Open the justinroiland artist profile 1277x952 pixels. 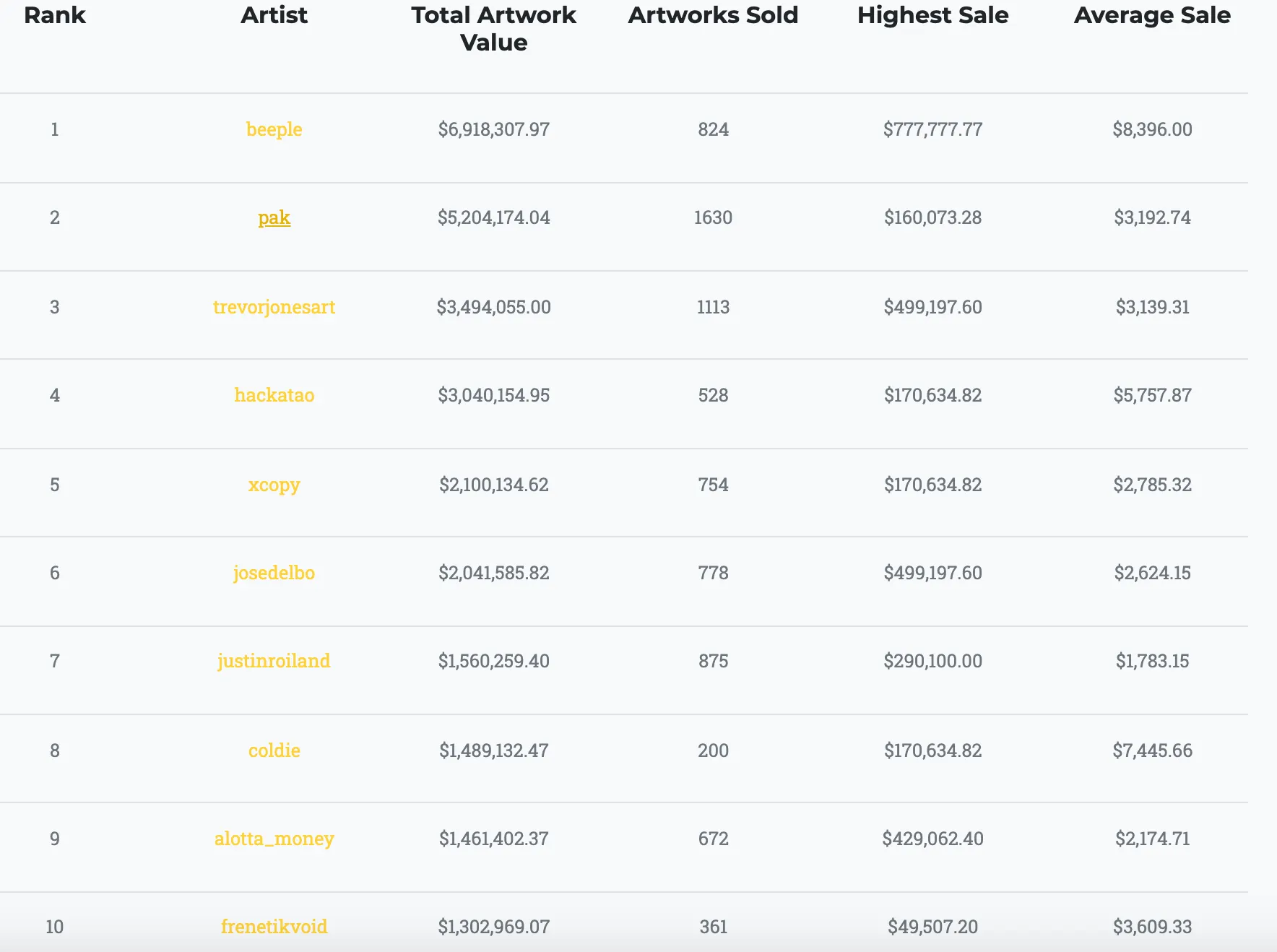(x=274, y=660)
